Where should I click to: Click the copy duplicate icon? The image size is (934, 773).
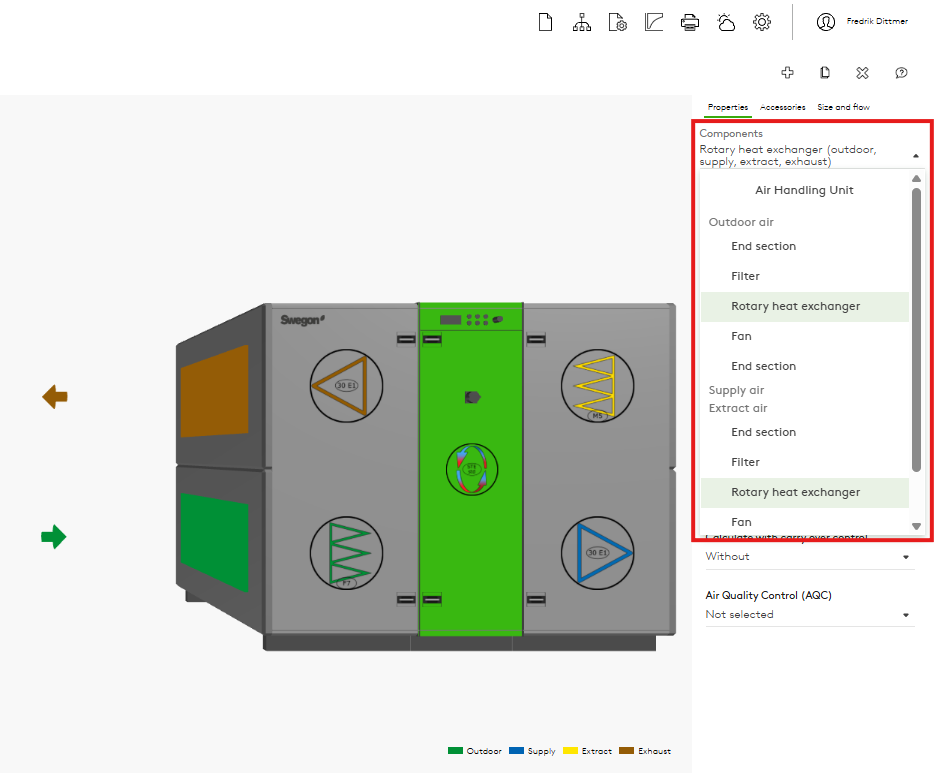click(825, 72)
